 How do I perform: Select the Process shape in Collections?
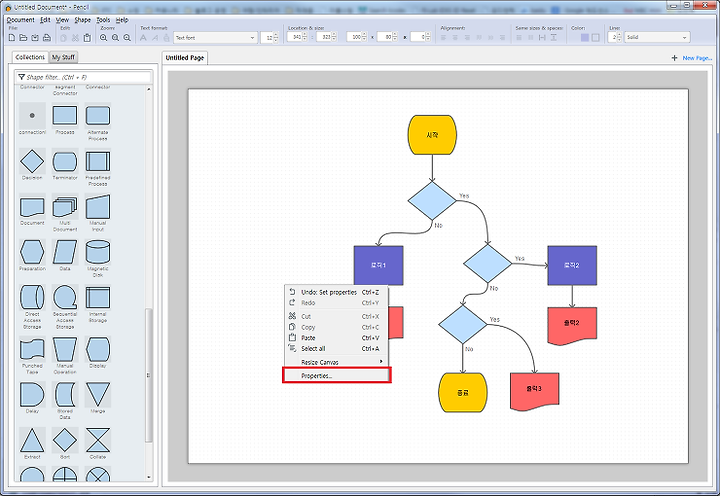point(65,115)
